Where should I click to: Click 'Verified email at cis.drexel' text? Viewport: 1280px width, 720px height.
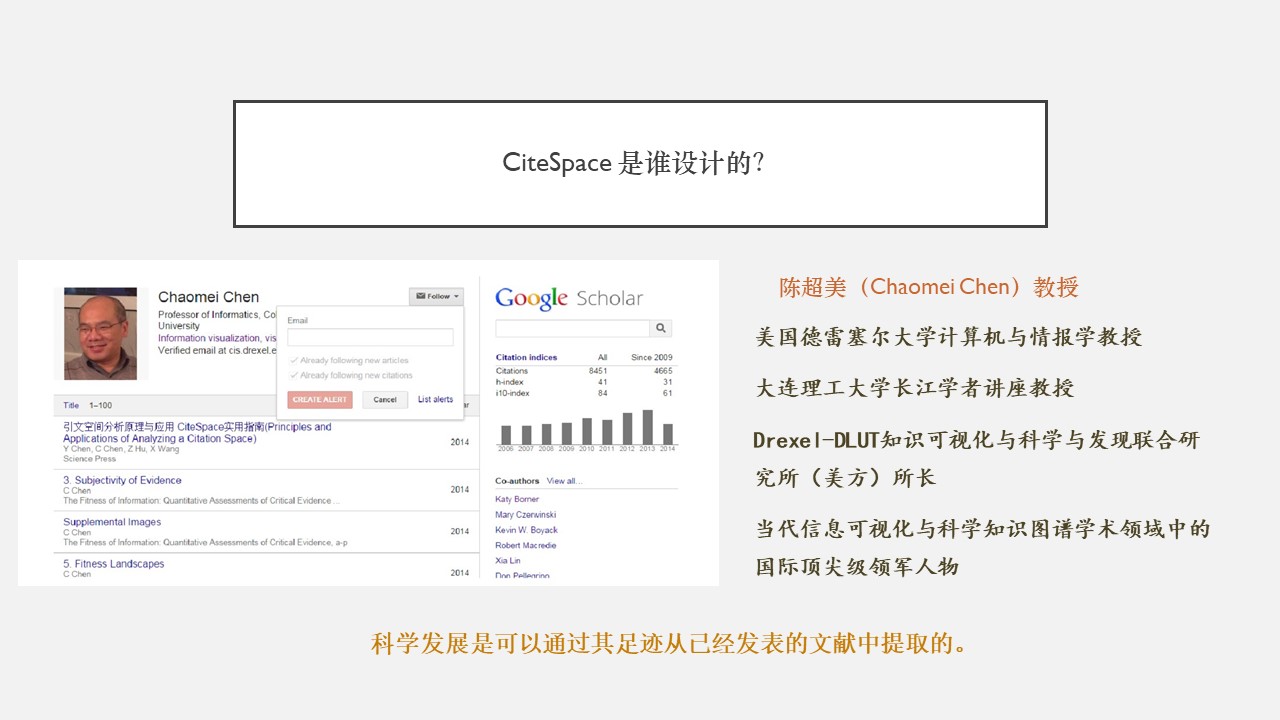(x=217, y=350)
